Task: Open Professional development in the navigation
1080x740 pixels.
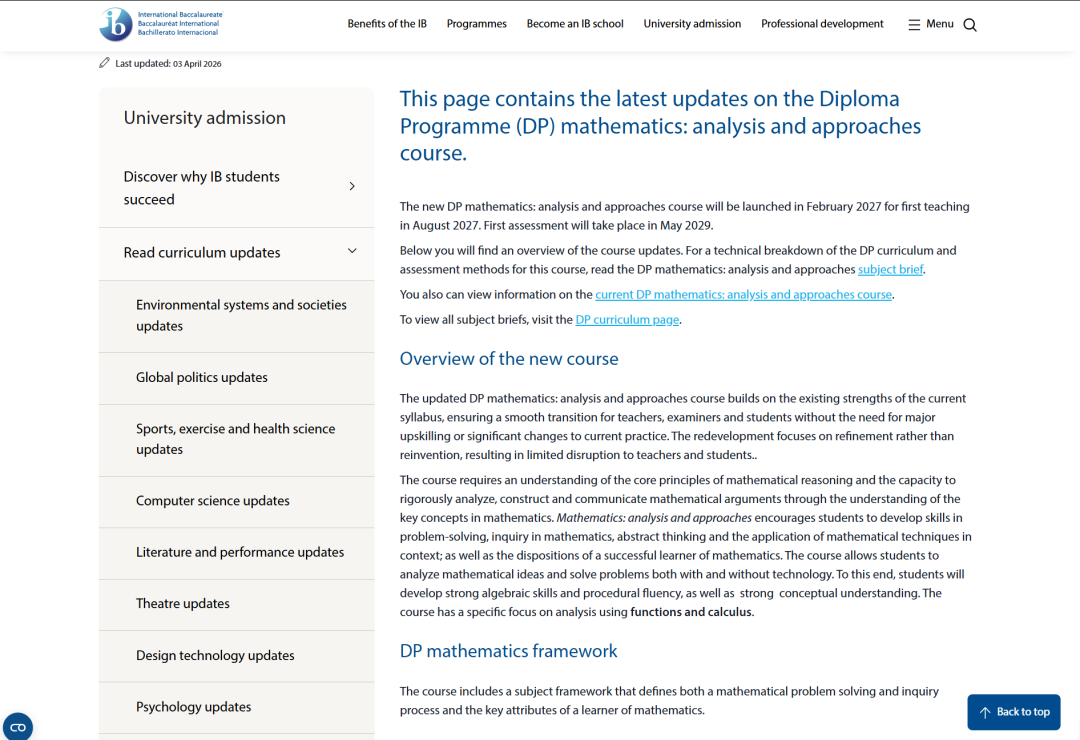Action: [822, 23]
